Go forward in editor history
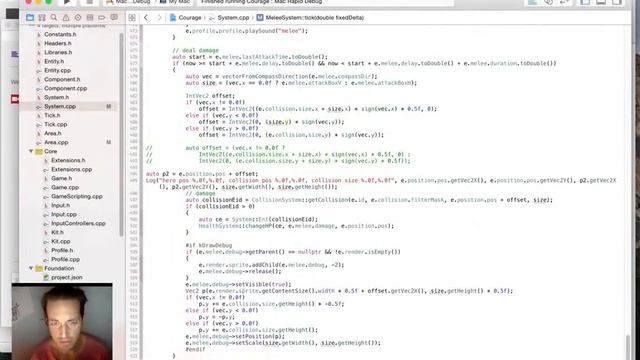Image resolution: width=640 pixels, height=360 pixels. pos(159,18)
